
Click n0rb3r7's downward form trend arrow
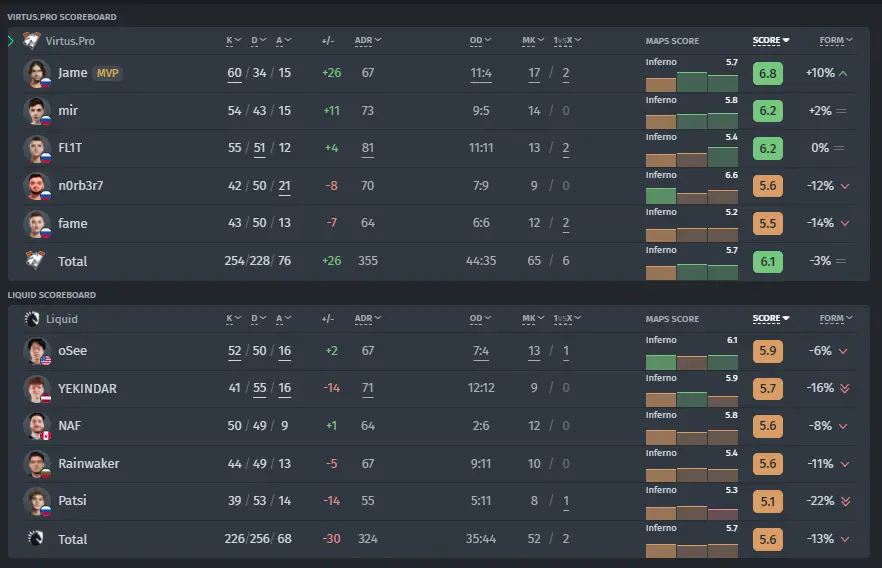pyautogui.click(x=844, y=186)
